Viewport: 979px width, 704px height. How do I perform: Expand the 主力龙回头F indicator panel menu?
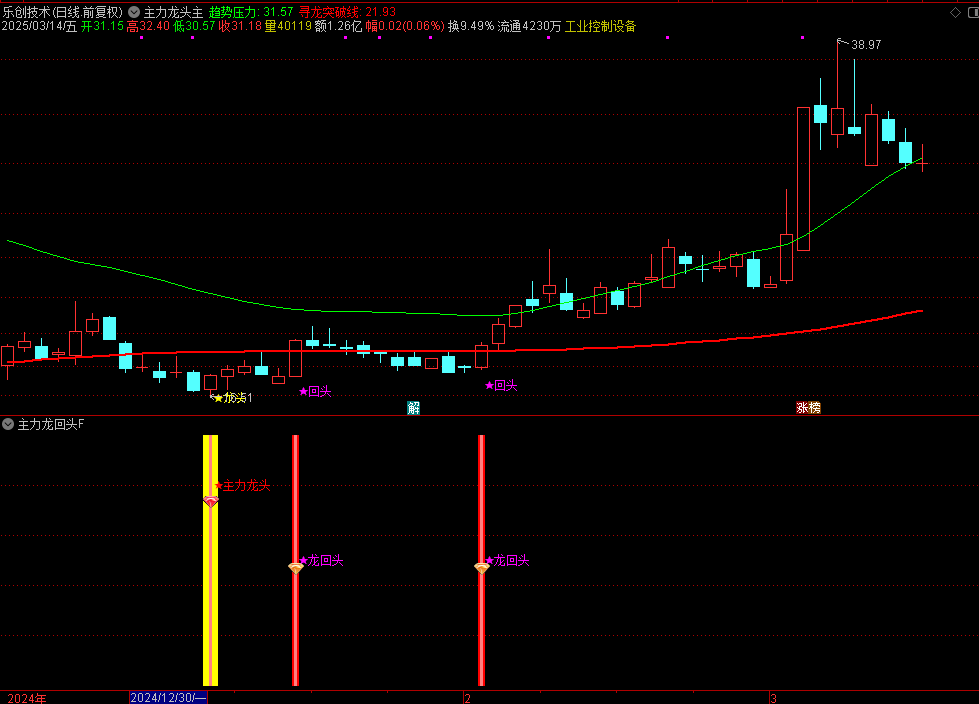[x=8, y=425]
